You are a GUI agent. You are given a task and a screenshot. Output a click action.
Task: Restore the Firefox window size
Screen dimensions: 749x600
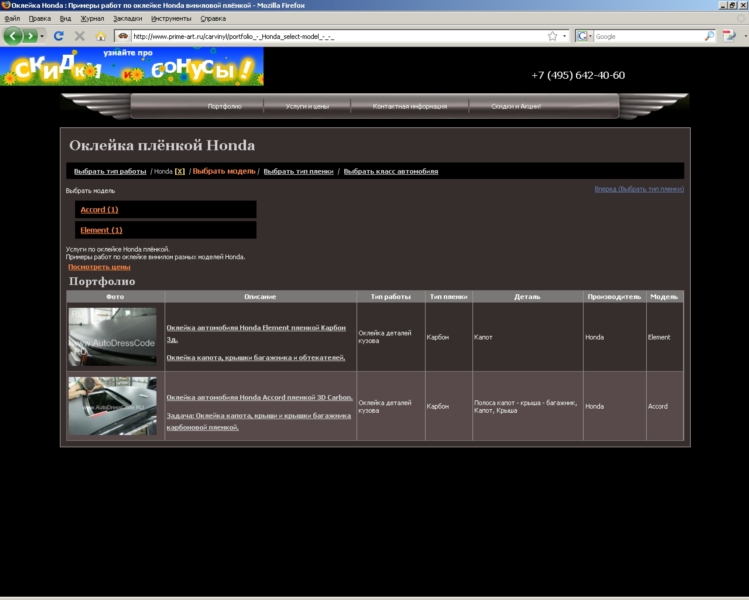click(x=733, y=5)
